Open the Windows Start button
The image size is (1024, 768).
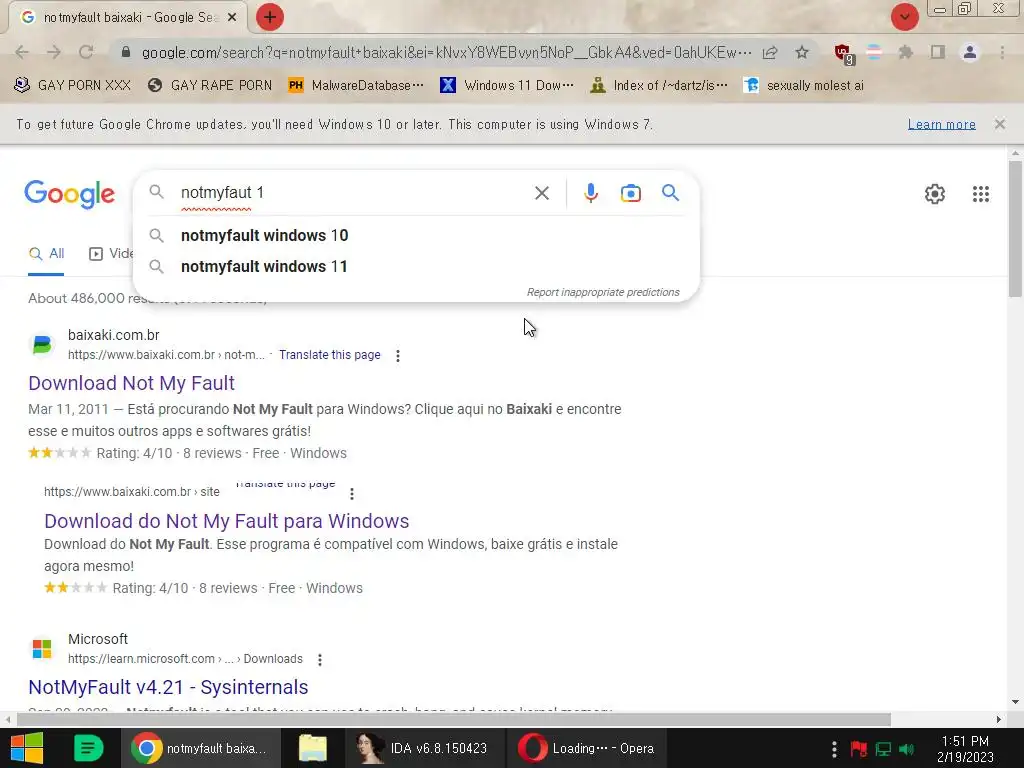(x=27, y=748)
